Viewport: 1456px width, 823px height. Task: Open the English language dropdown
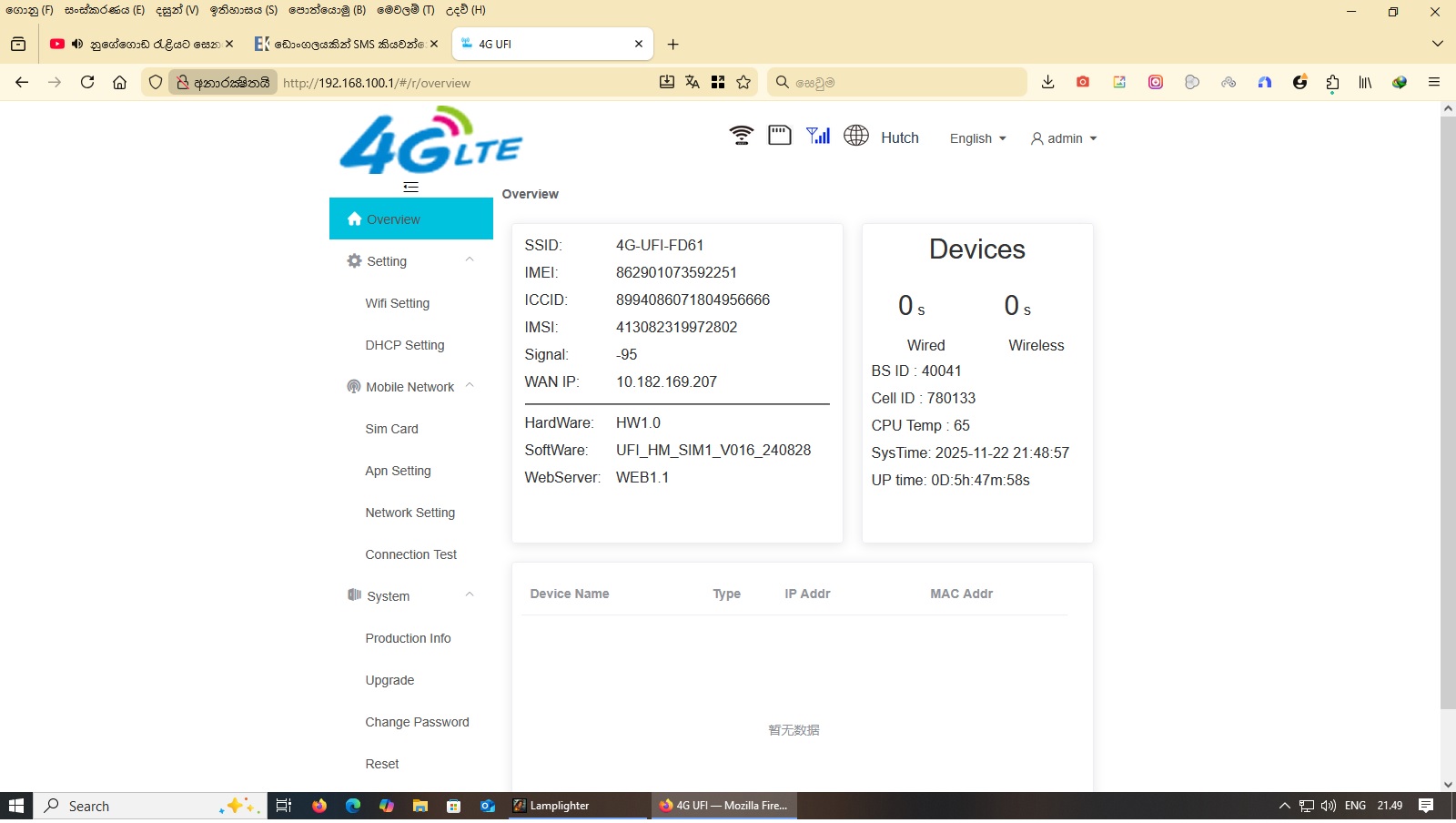[x=978, y=138]
